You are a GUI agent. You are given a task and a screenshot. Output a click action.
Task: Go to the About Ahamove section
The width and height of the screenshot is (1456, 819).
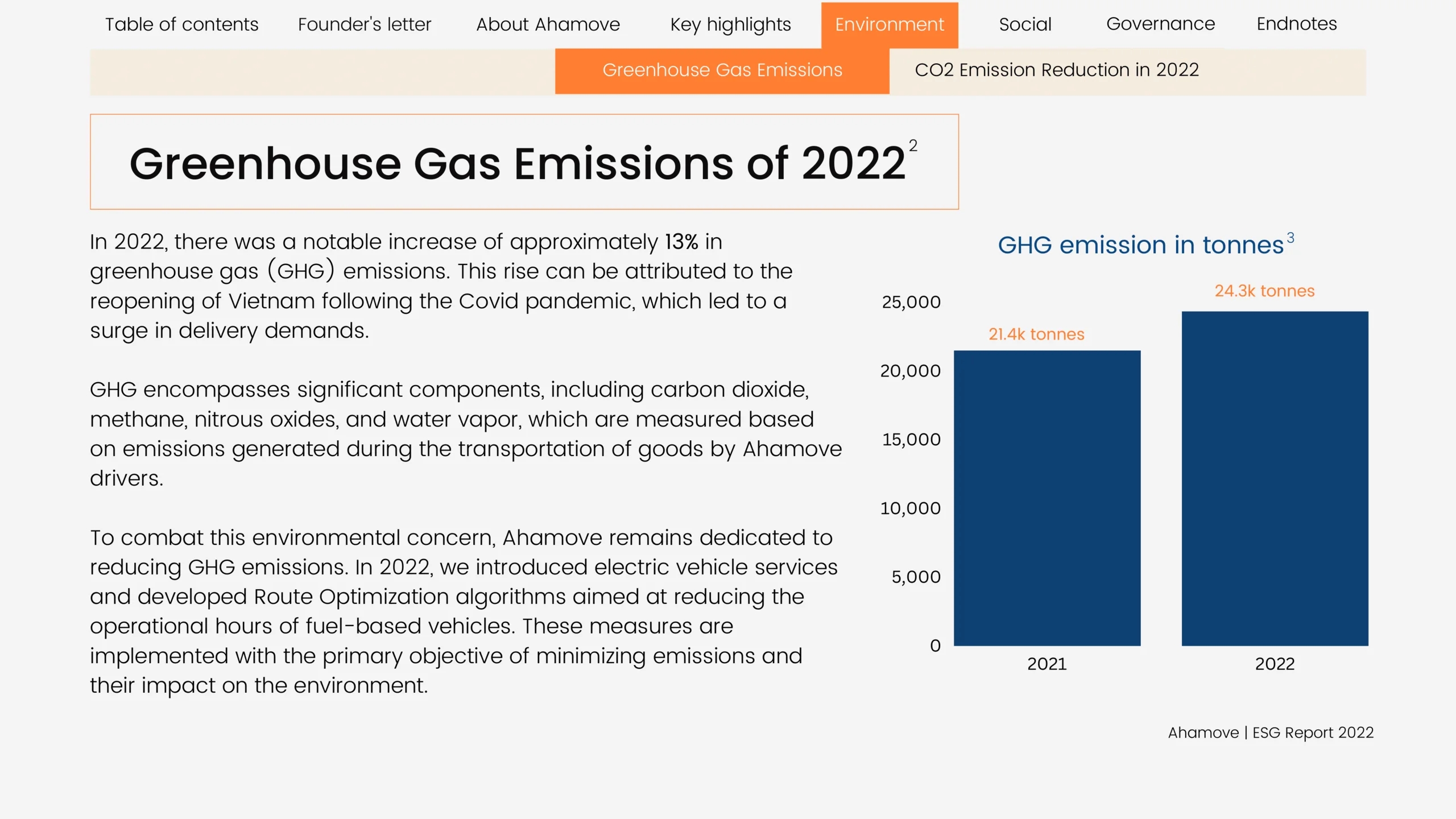click(548, 24)
